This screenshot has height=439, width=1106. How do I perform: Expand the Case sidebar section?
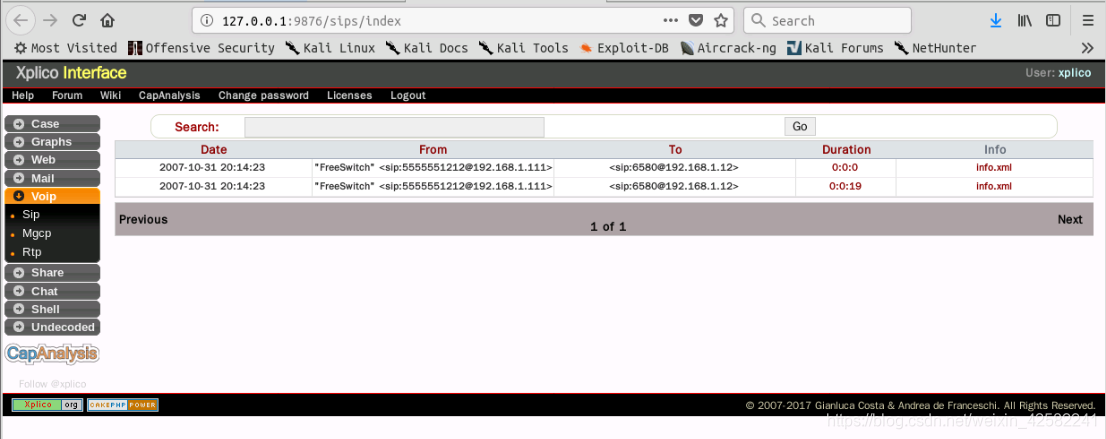(52, 124)
